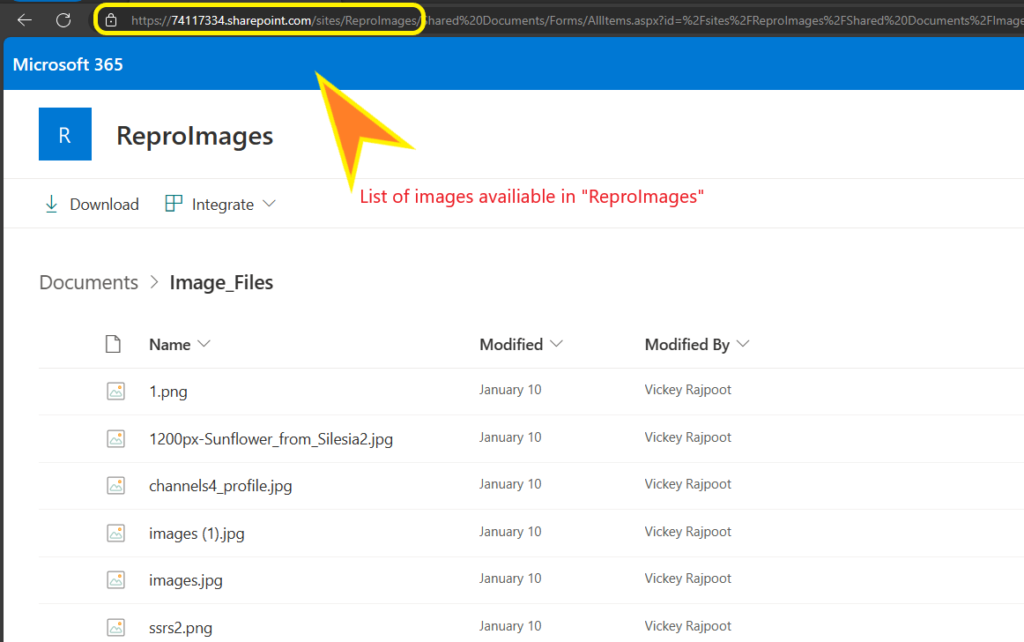The width and height of the screenshot is (1024, 642).
Task: Click January 10 date for 1.png
Action: click(510, 390)
